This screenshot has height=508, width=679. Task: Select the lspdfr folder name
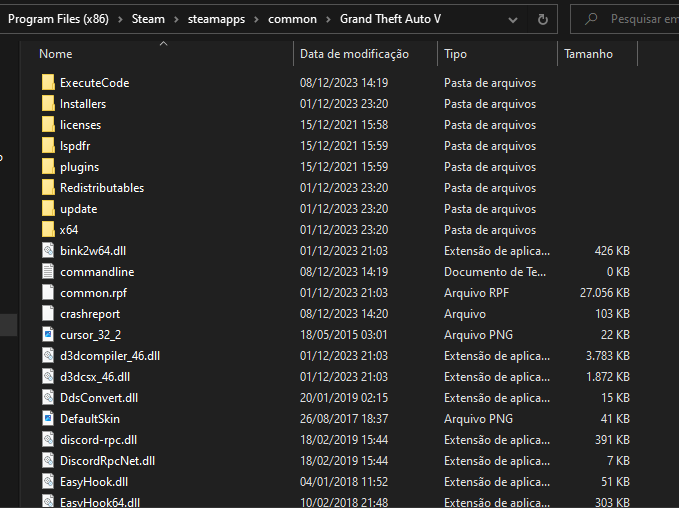(x=75, y=146)
